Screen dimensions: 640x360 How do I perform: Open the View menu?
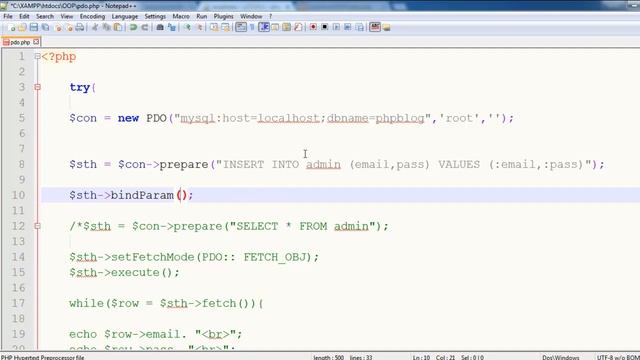point(67,16)
